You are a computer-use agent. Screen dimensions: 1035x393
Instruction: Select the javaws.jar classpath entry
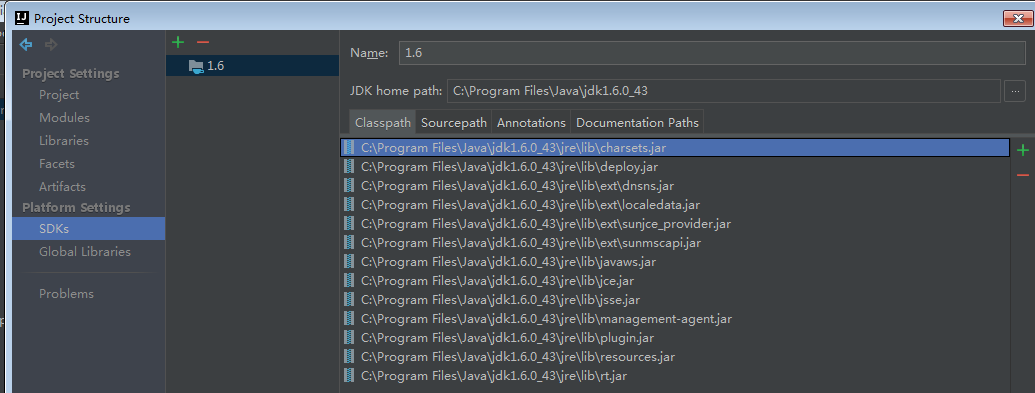point(675,262)
